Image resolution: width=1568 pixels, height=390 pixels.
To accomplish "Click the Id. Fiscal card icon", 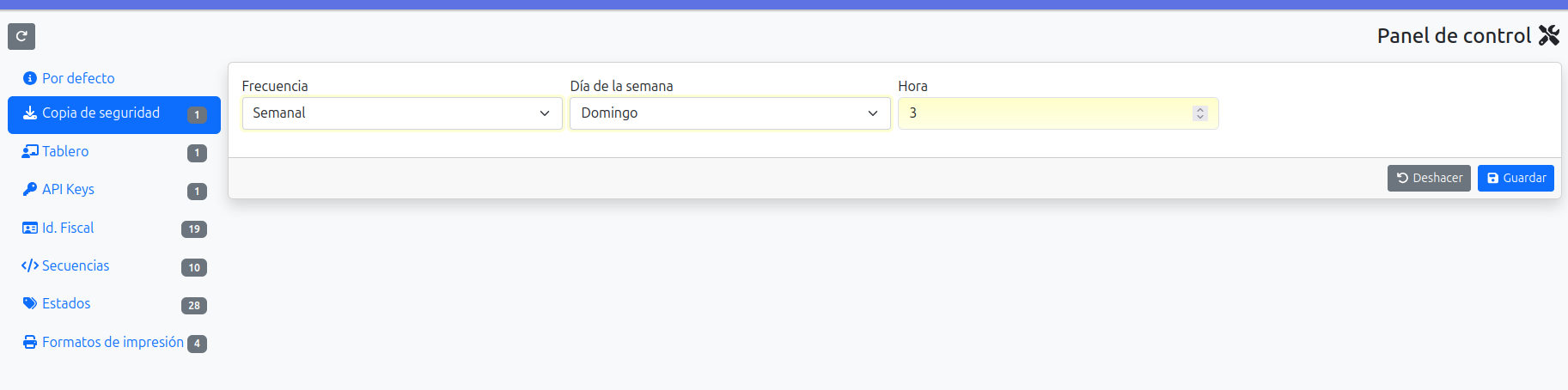I will click(30, 228).
